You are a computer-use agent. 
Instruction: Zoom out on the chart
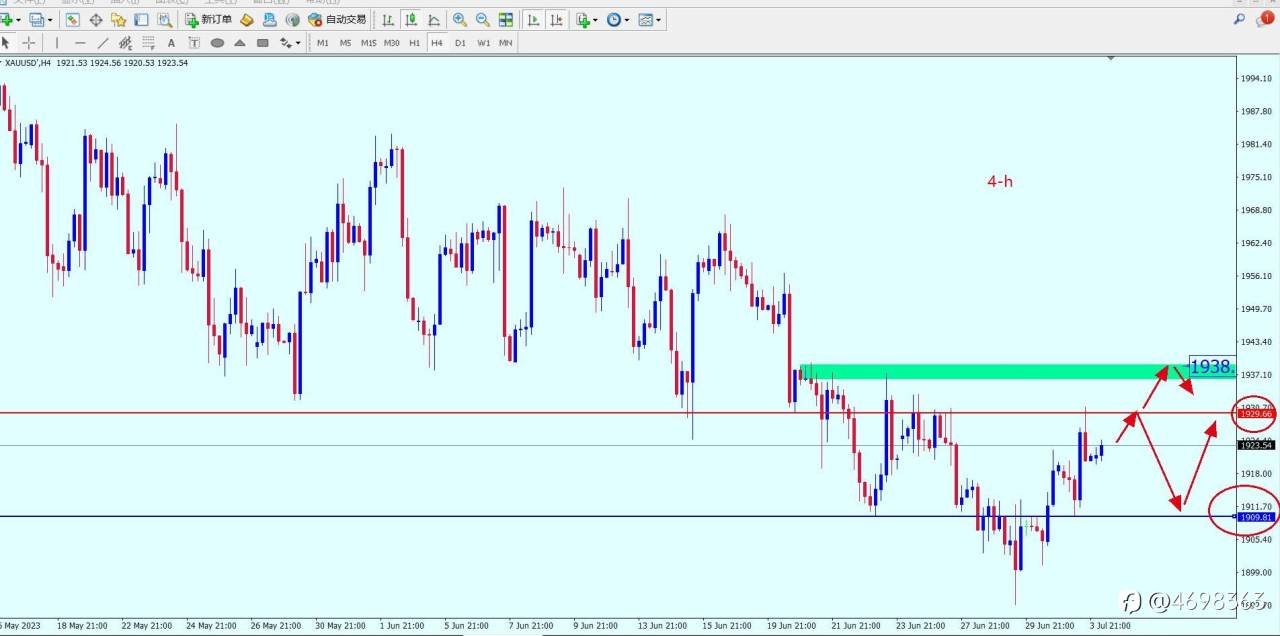coord(483,19)
